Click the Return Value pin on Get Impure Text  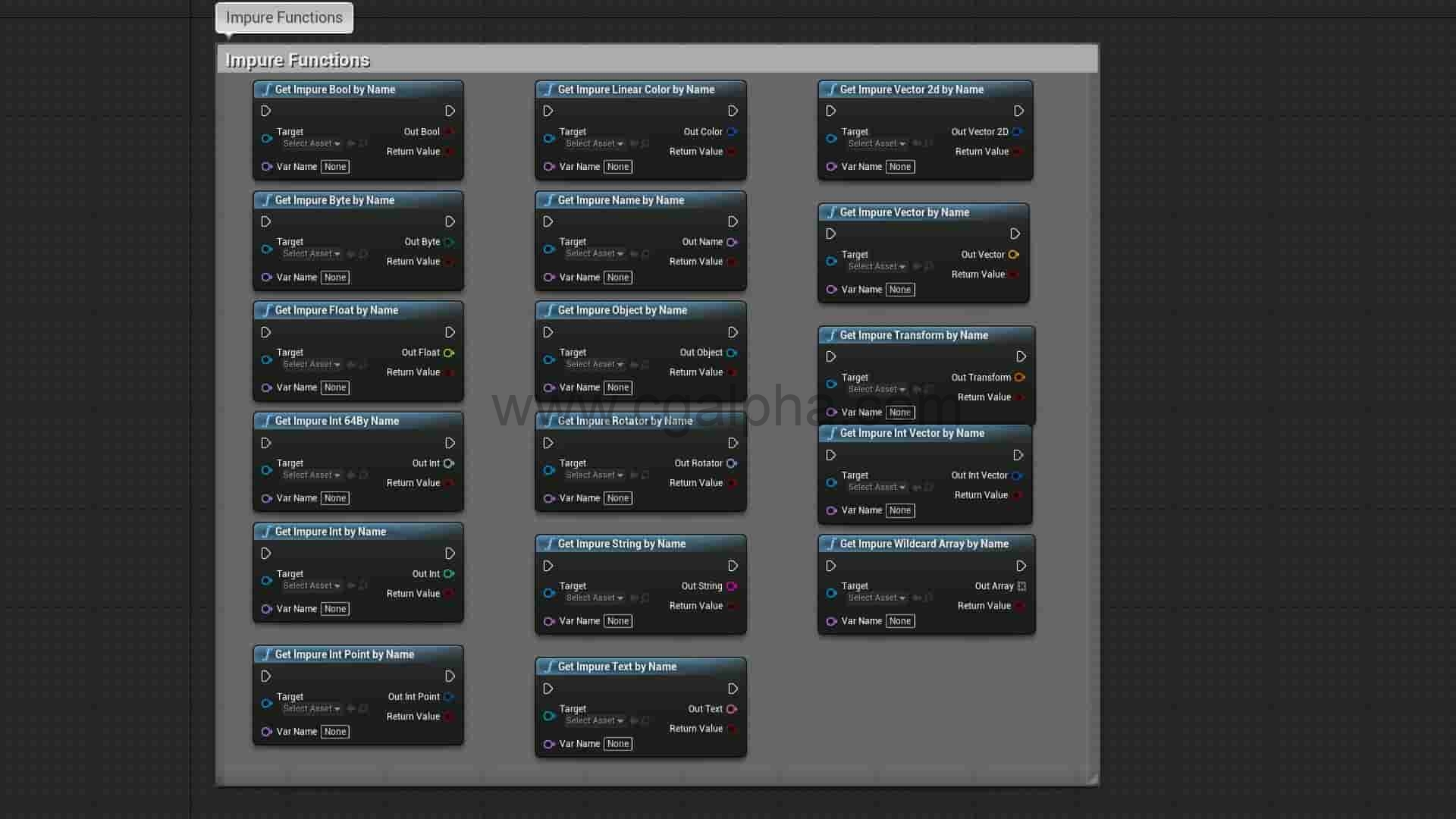point(732,729)
